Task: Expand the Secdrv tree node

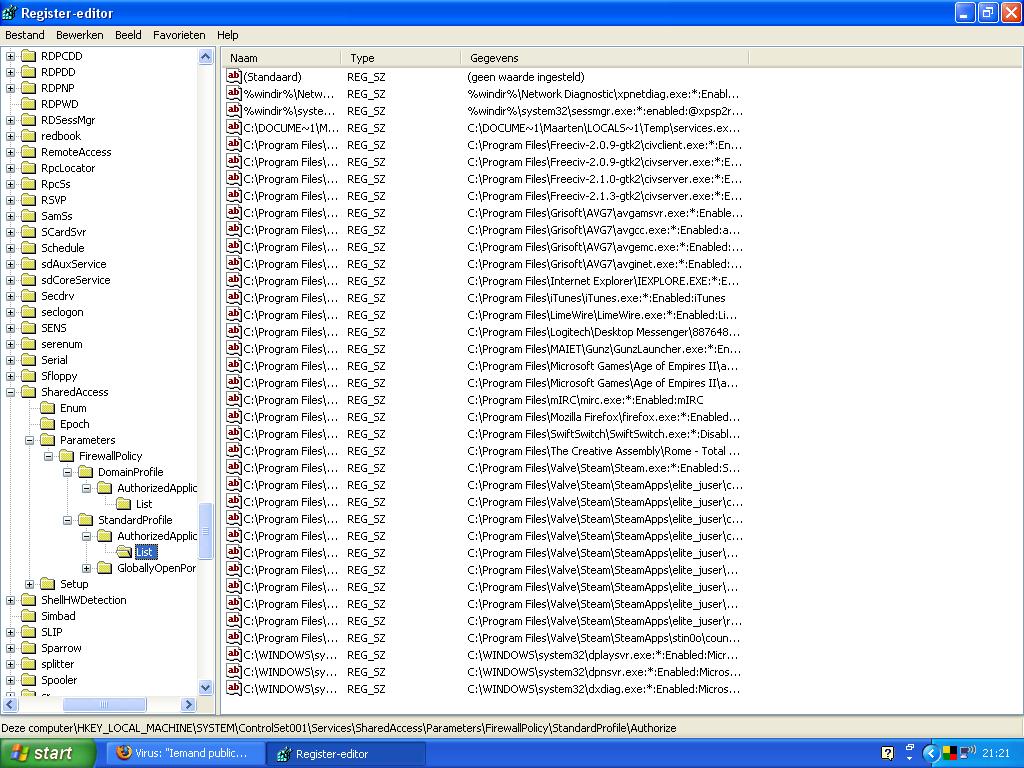Action: (x=10, y=296)
